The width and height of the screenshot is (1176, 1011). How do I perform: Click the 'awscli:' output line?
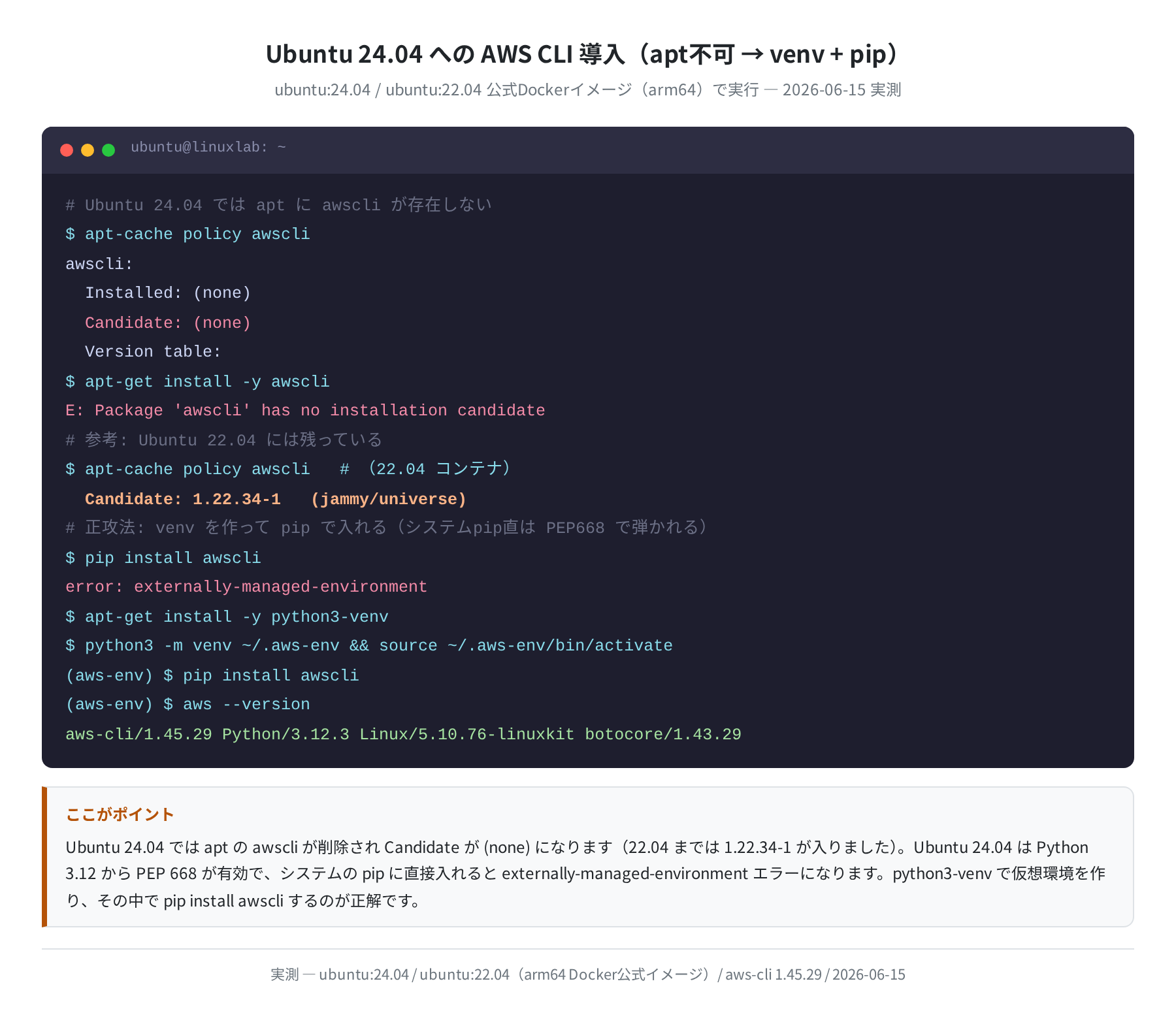pos(99,264)
